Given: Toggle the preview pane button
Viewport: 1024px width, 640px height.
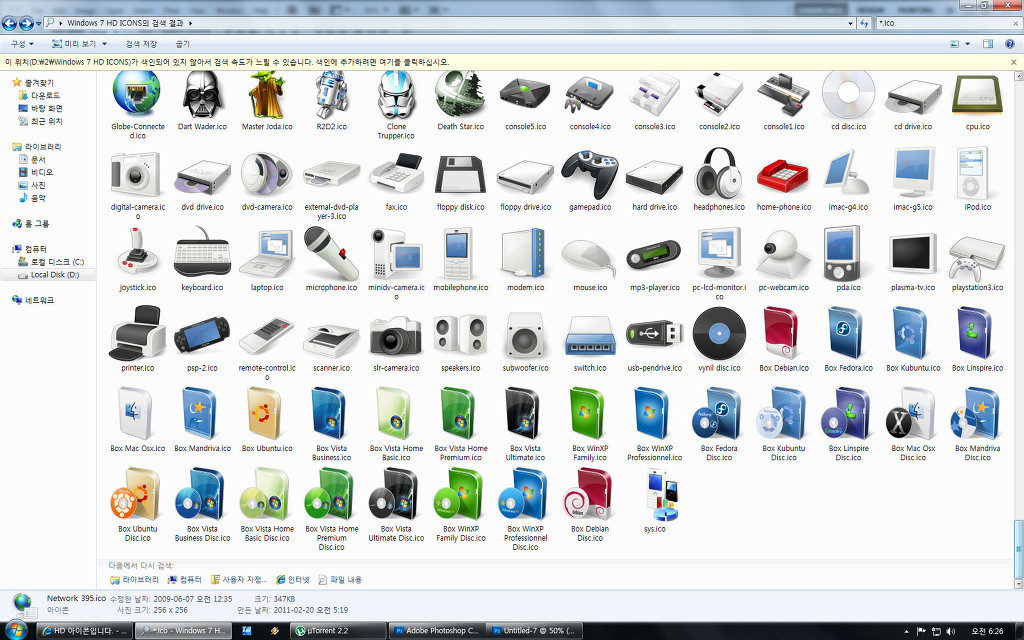Looking at the screenshot, I should [988, 44].
